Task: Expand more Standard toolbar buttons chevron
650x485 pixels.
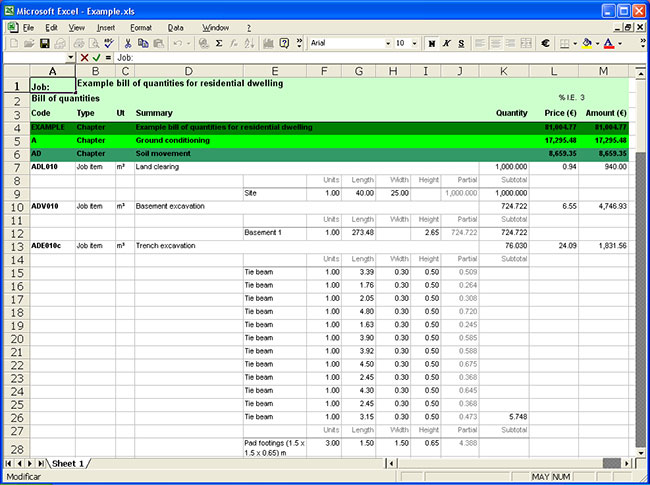Action: click(299, 43)
